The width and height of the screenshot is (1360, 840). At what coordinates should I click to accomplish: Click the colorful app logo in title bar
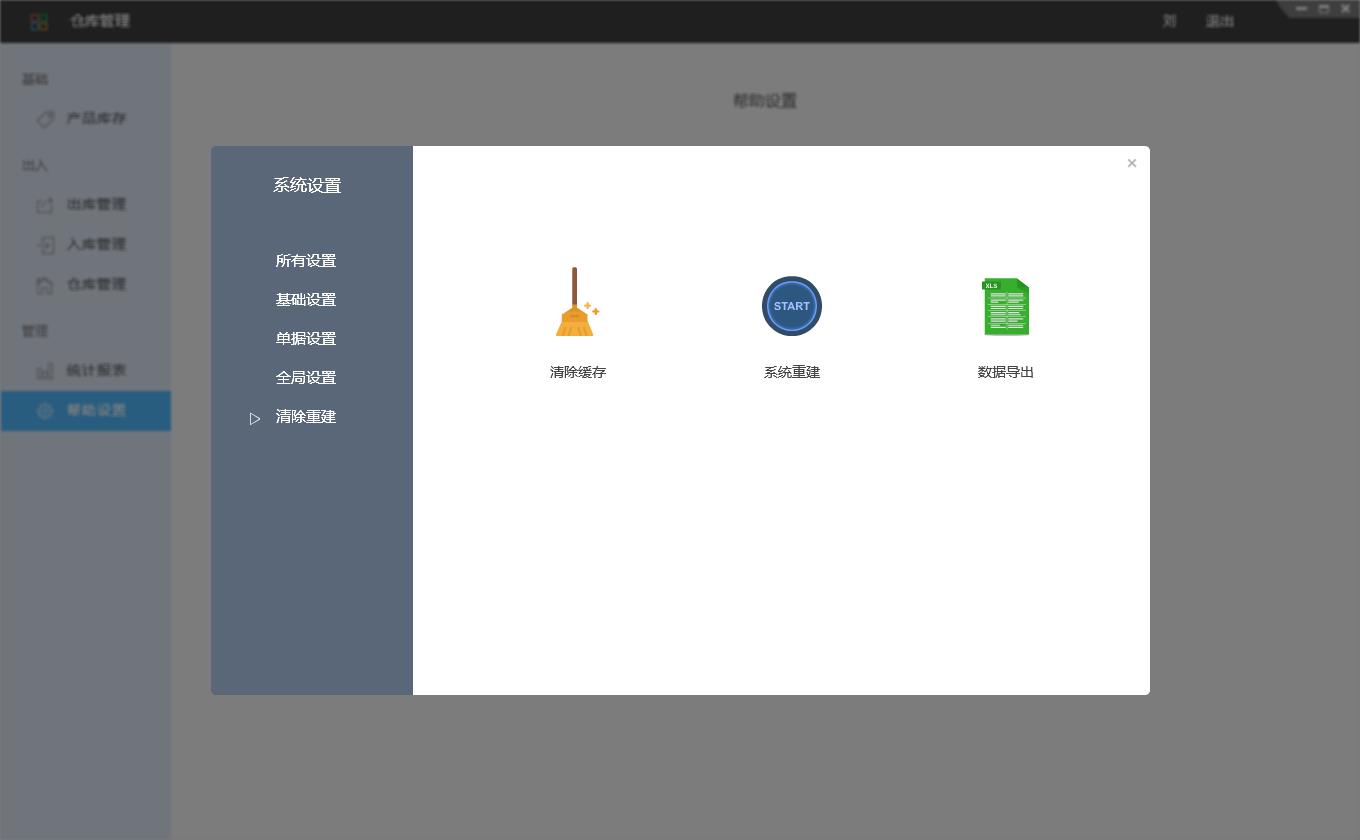(39, 21)
